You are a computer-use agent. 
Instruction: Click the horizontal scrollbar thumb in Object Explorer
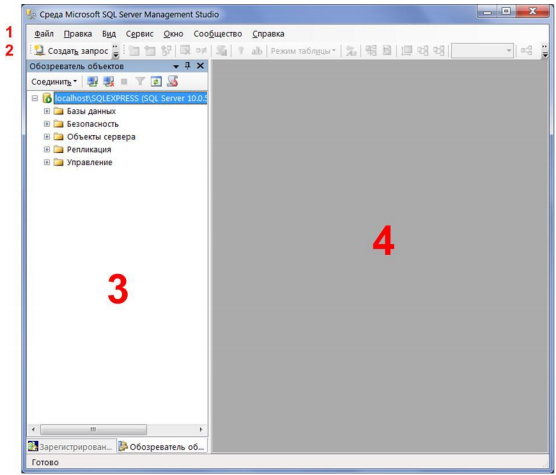(94, 430)
